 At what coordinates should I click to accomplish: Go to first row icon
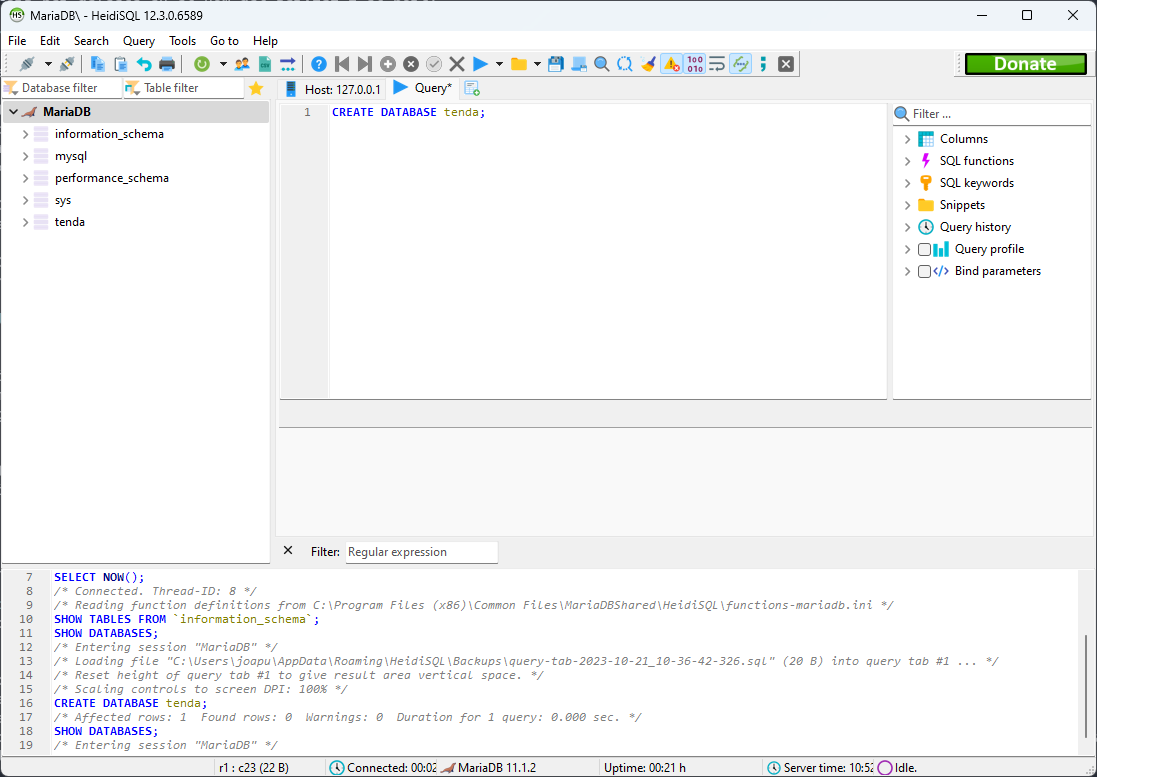pos(342,64)
